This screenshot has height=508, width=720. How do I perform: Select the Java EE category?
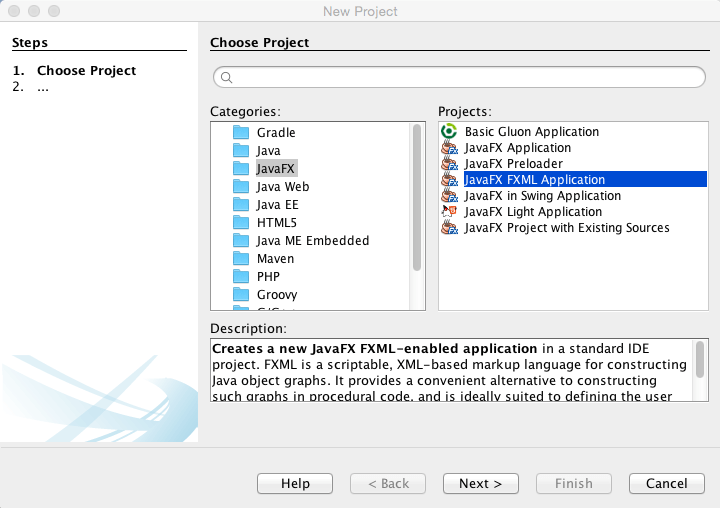pos(277,205)
